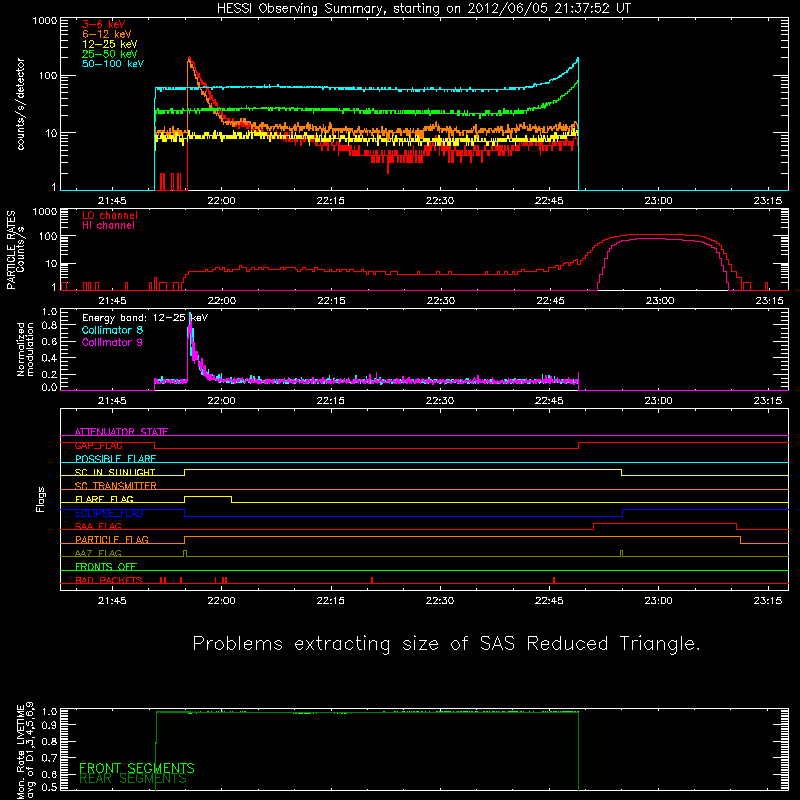Click the 22:45 tick under the modulation panel
This screenshot has height=800, width=800.
click(x=549, y=401)
